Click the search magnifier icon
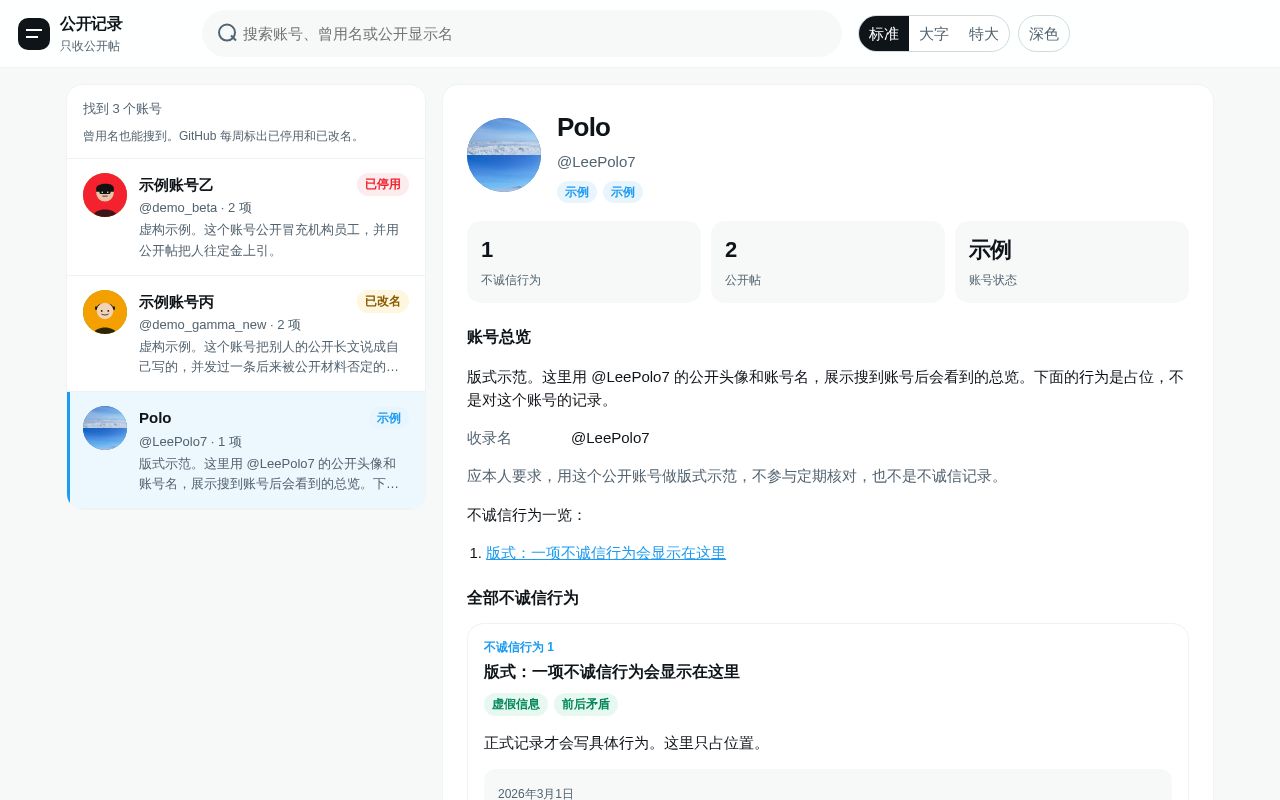1280x800 pixels. point(227,33)
